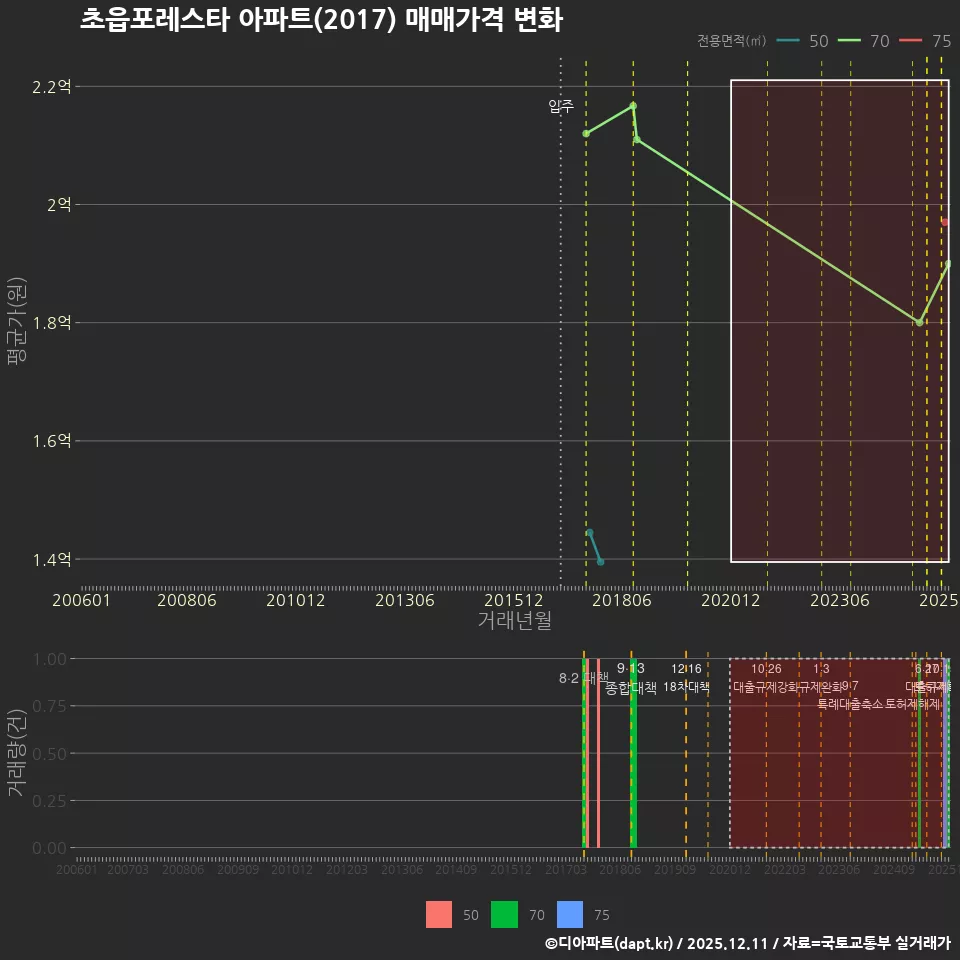Select the teal 50 line symbol in top legend

[x=788, y=41]
